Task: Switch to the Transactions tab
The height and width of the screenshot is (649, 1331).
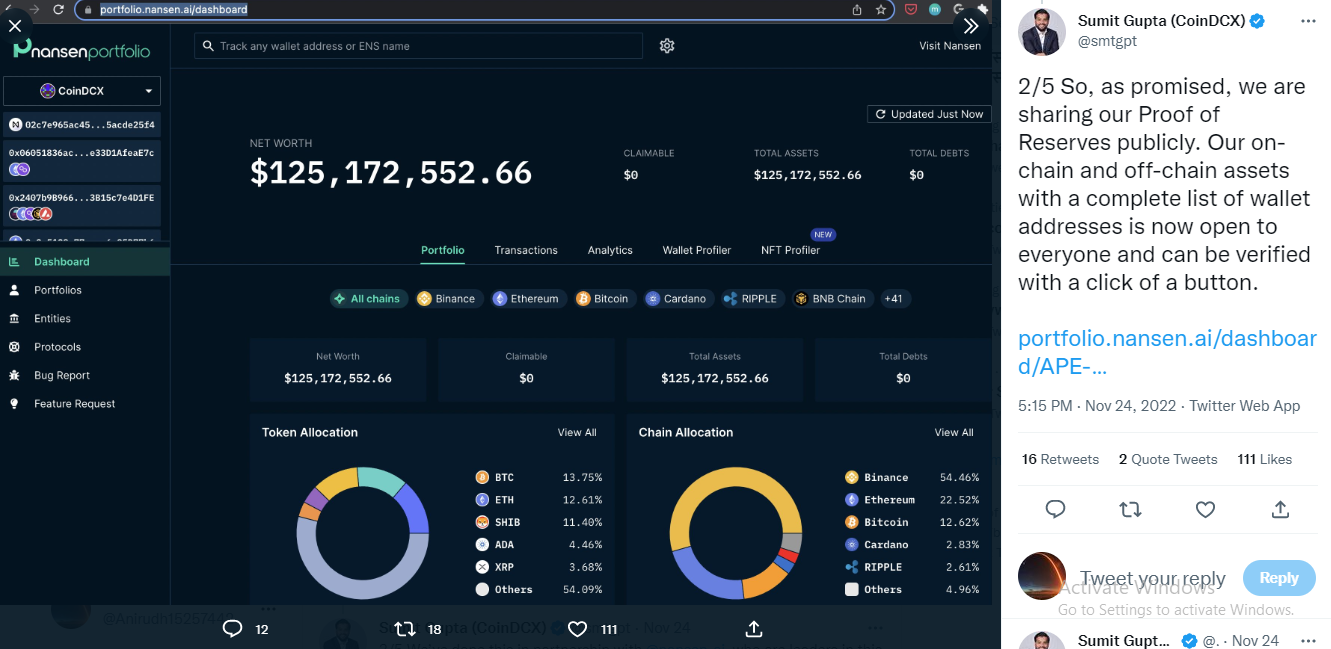Action: (526, 250)
